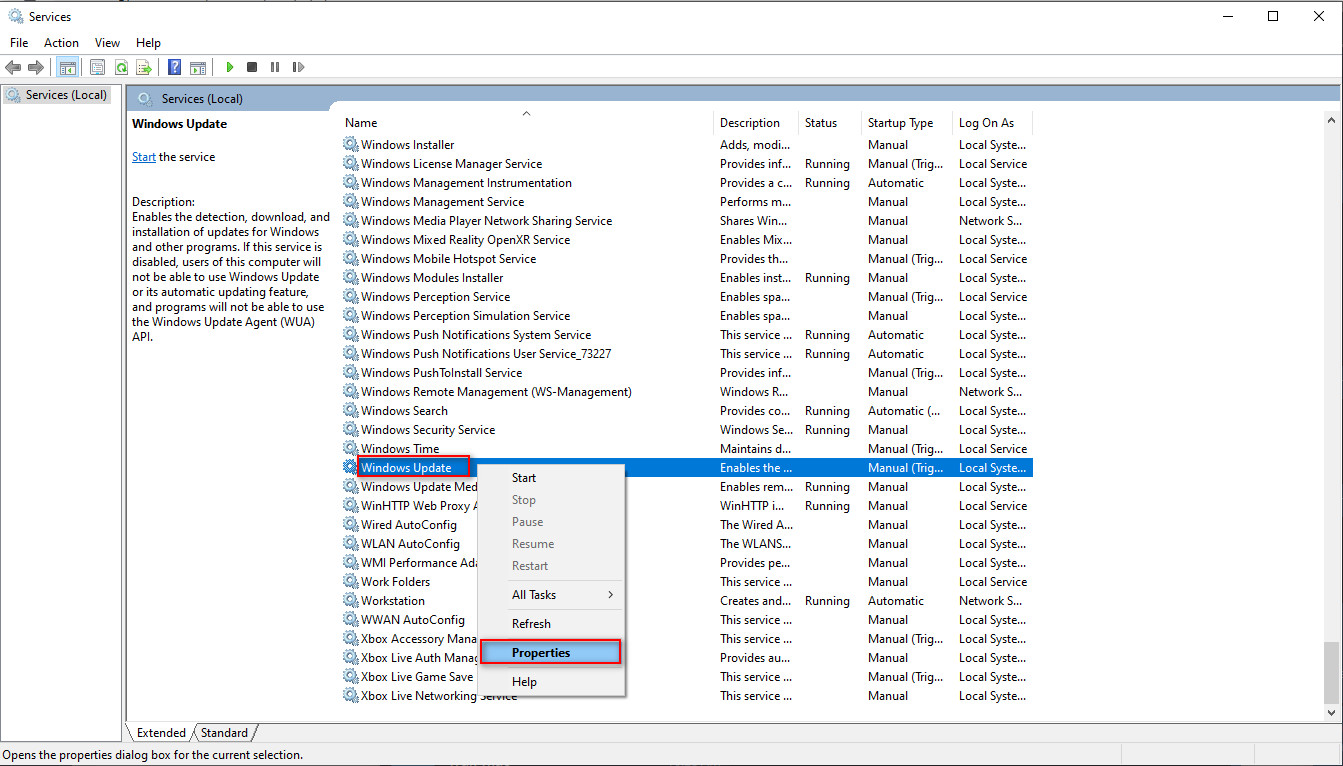Screen dimensions: 1343x766
Task: Open the Help menu in the menu bar
Action: tap(148, 43)
